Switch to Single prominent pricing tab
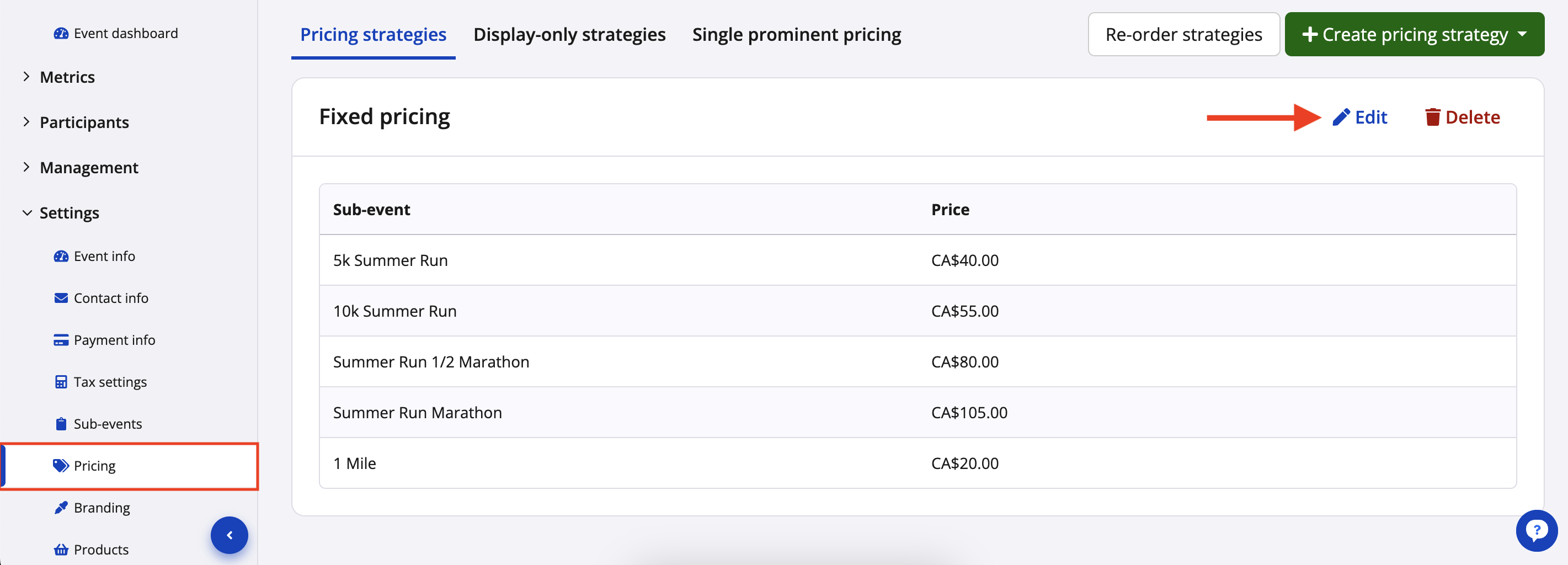The height and width of the screenshot is (565, 1568). pyautogui.click(x=796, y=35)
